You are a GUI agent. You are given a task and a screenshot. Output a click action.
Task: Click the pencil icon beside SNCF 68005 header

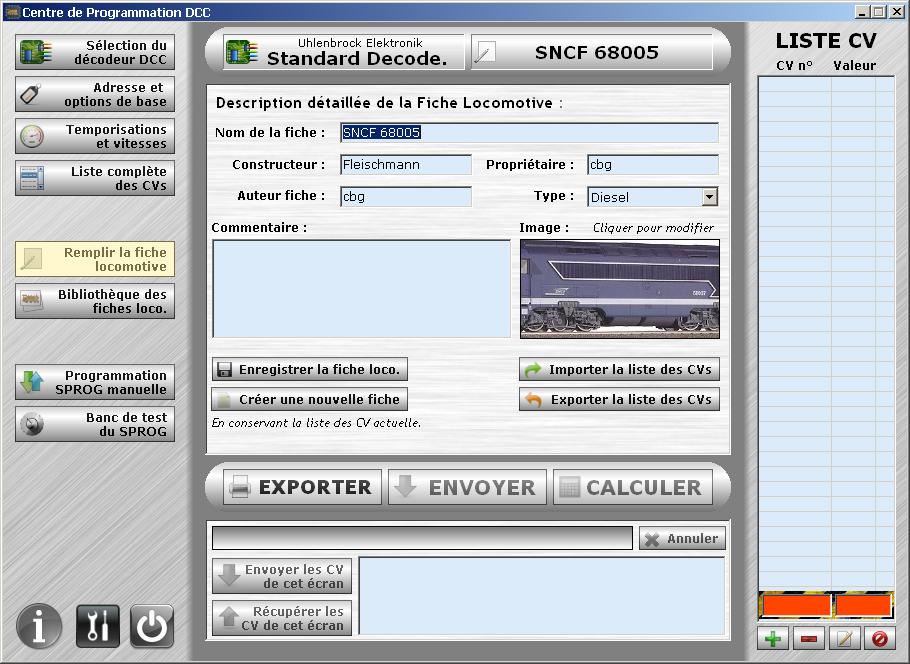coord(484,53)
